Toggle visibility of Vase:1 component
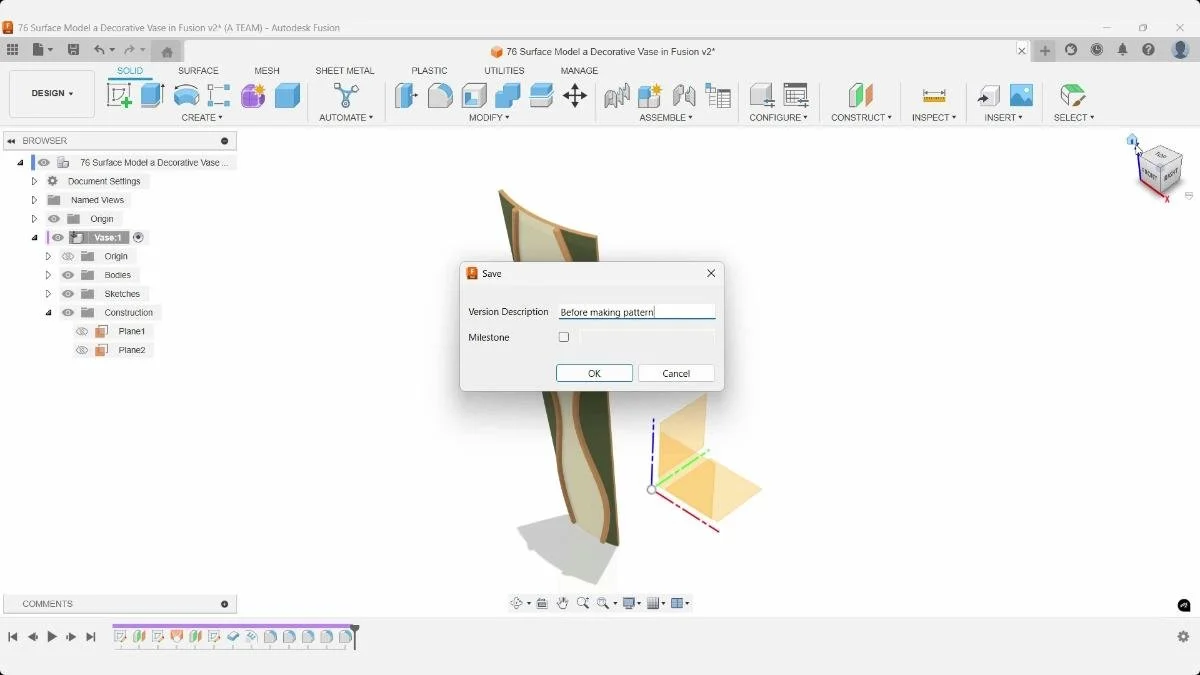Image resolution: width=1200 pixels, height=675 pixels. pos(58,237)
